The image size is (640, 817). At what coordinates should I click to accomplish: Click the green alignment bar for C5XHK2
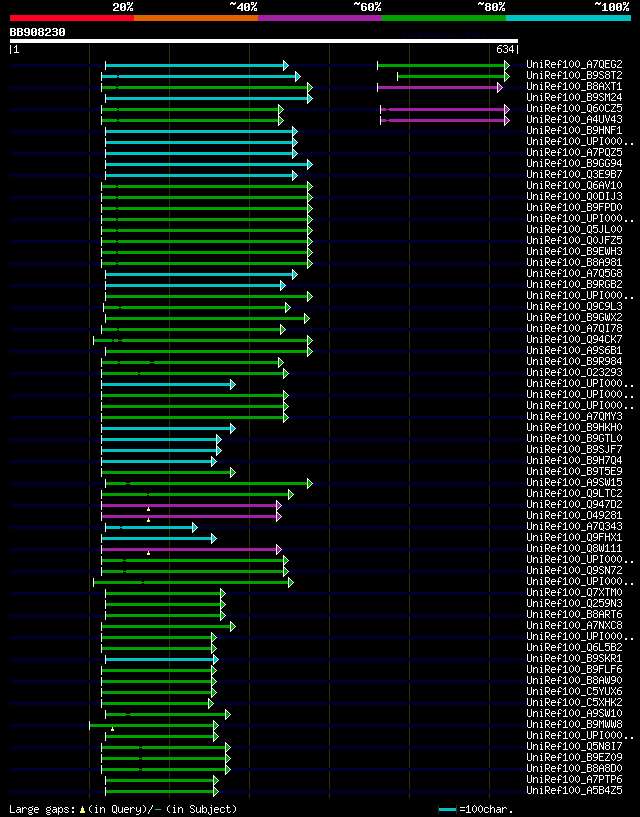157,703
